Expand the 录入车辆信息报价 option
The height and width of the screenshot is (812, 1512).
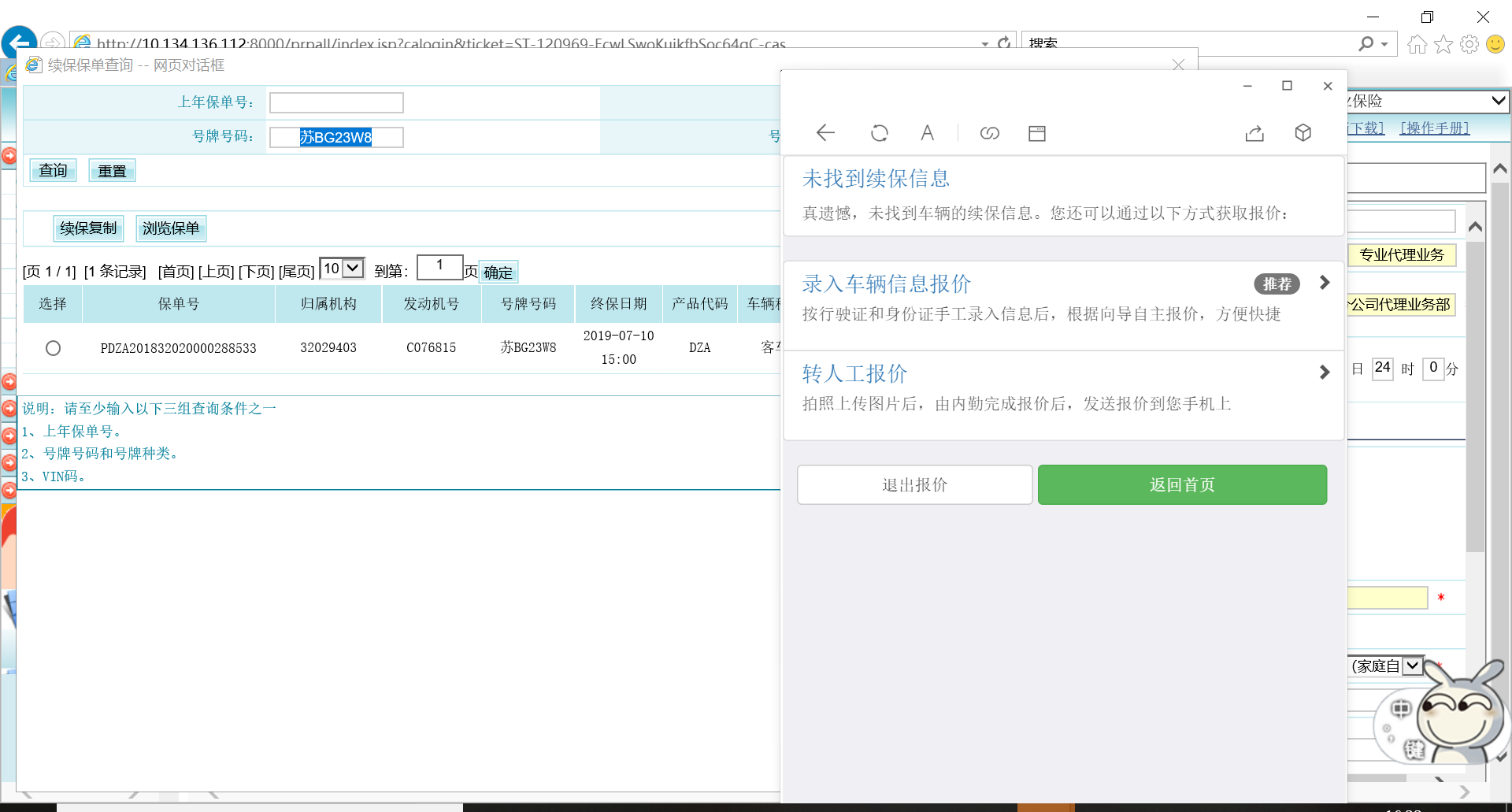[1324, 283]
